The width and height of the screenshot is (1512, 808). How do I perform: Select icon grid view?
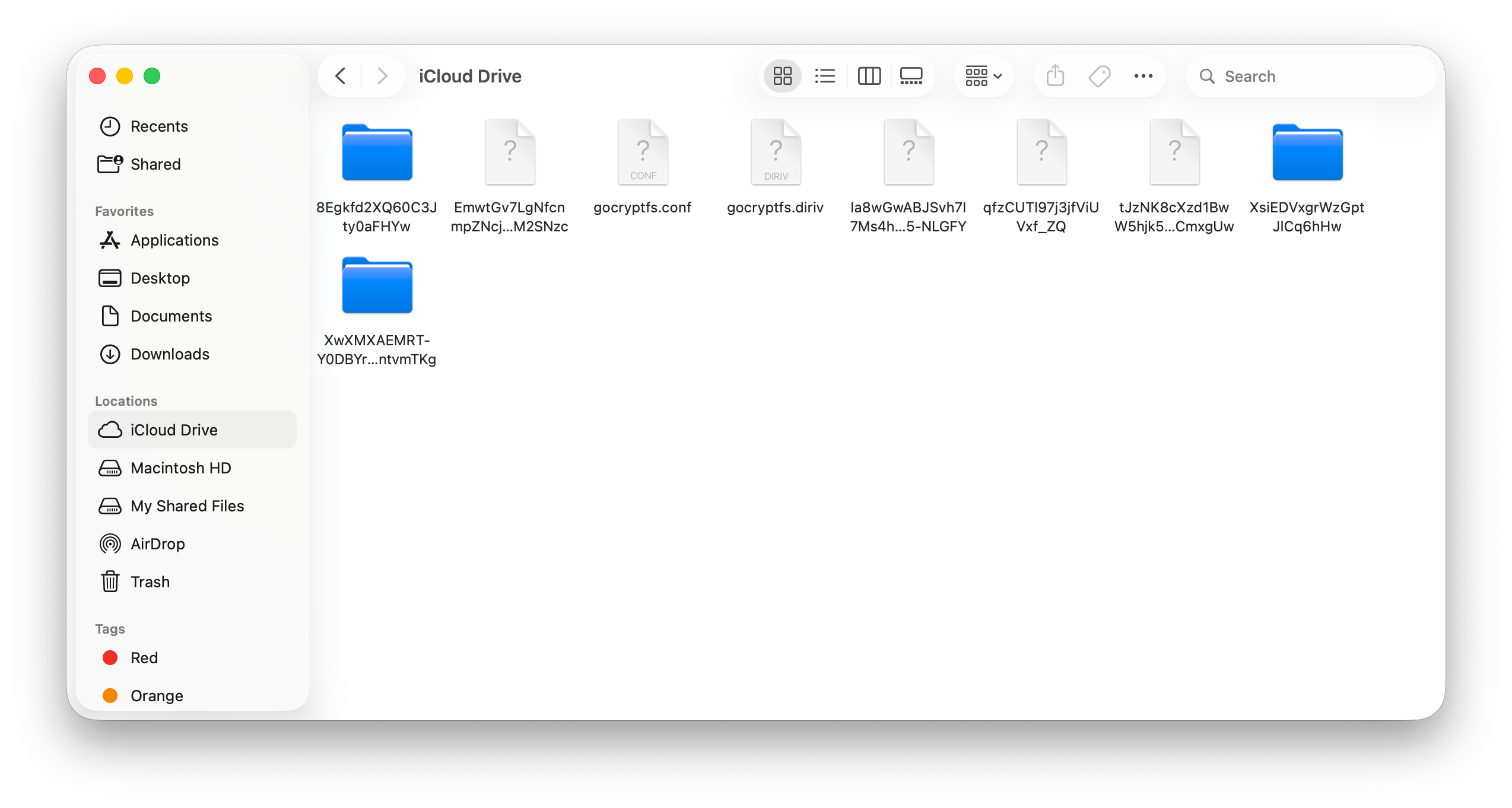[782, 76]
